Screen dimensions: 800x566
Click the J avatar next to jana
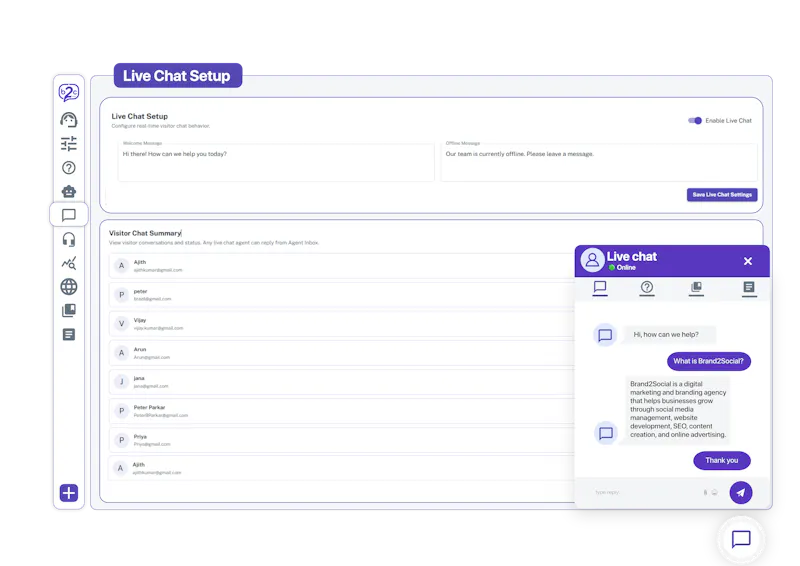coord(121,382)
